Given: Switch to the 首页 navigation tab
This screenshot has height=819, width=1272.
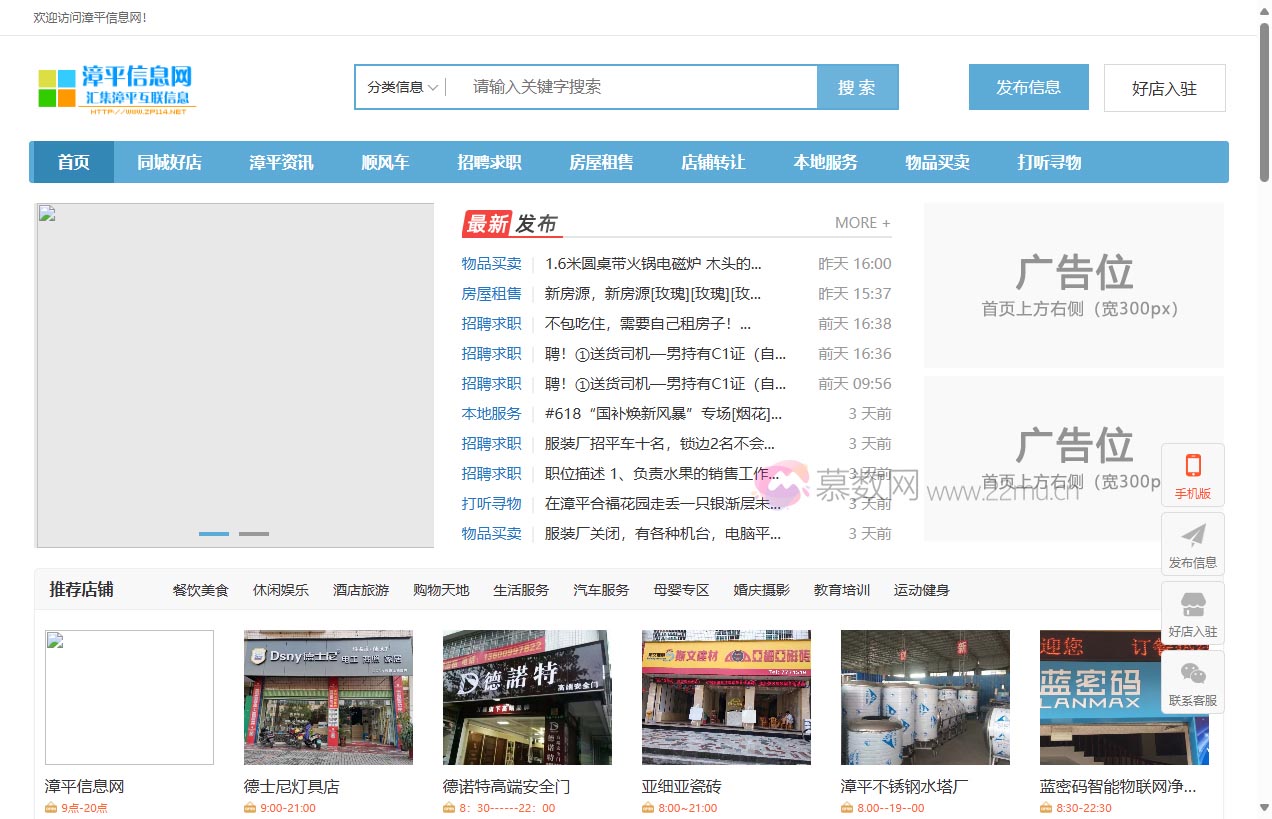Looking at the screenshot, I should (71, 162).
